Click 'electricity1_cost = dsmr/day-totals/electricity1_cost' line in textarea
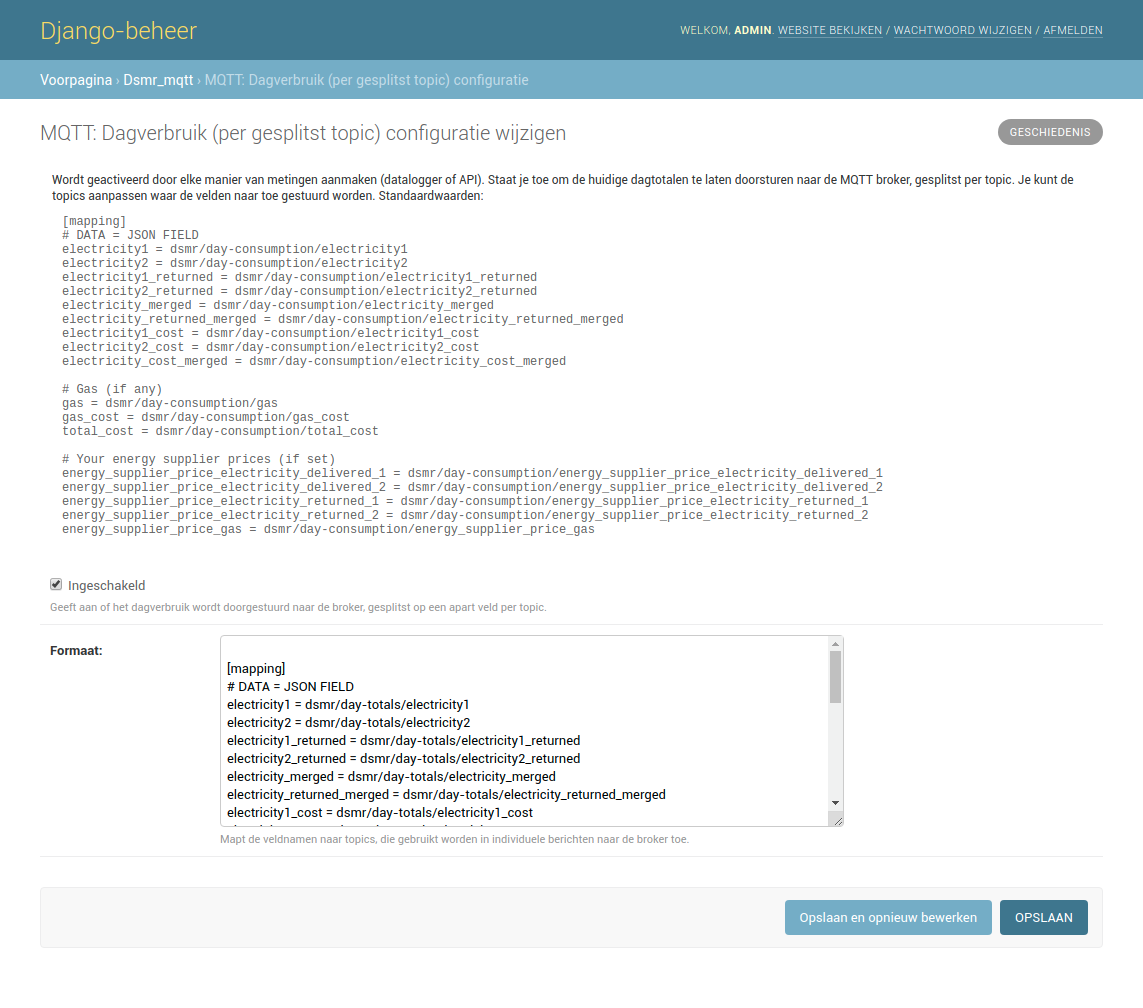This screenshot has height=1008, width=1143. (380, 813)
